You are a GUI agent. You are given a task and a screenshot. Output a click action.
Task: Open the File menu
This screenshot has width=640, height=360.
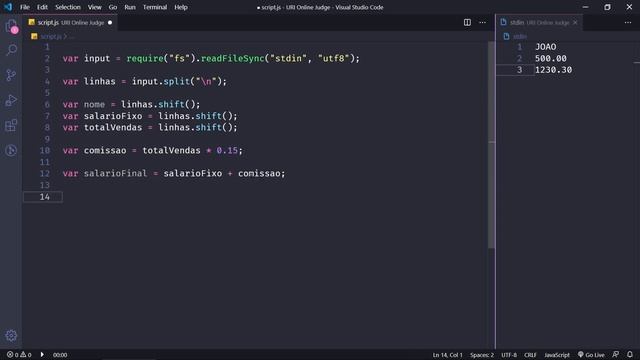(x=24, y=7)
